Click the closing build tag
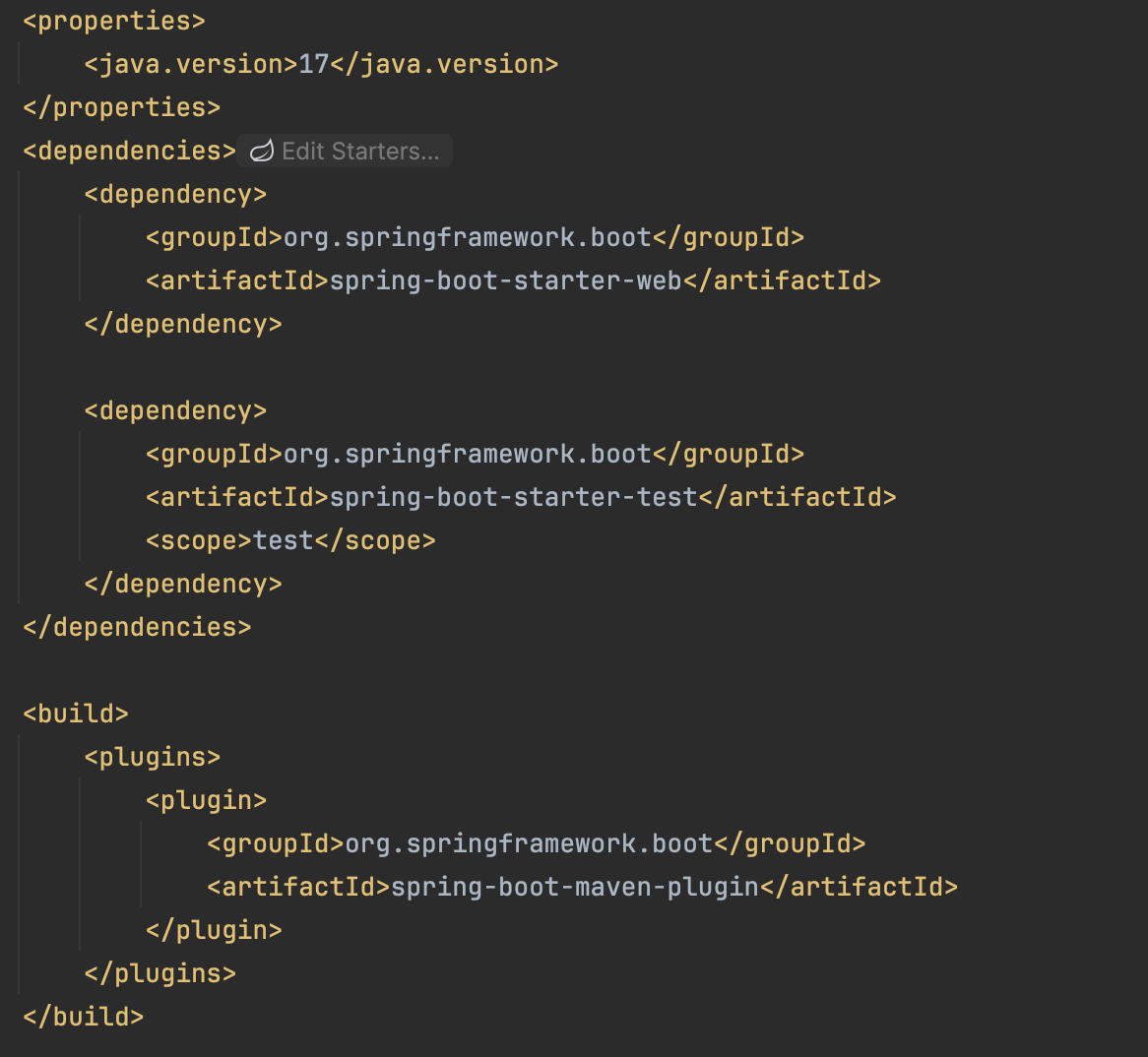Viewport: 1148px width, 1057px height. (x=84, y=1018)
